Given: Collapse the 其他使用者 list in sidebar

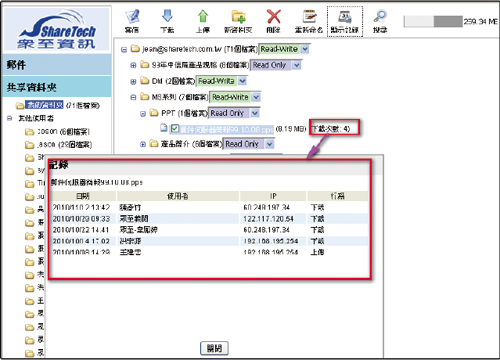Looking at the screenshot, I should coord(9,118).
